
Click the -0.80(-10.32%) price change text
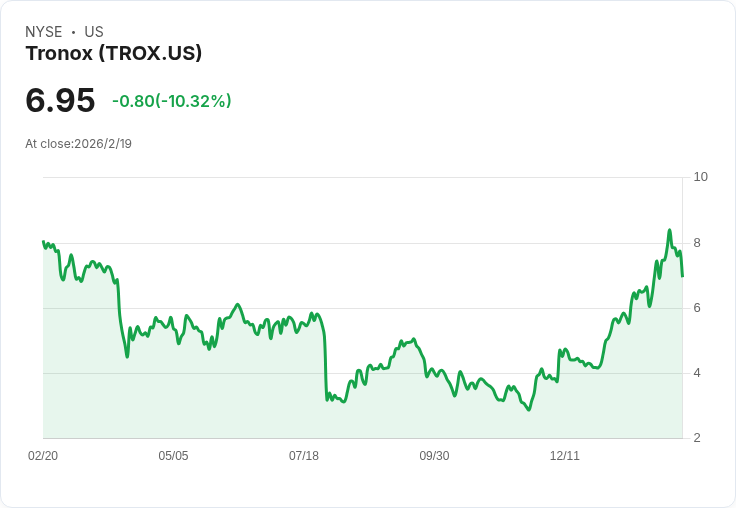click(172, 101)
